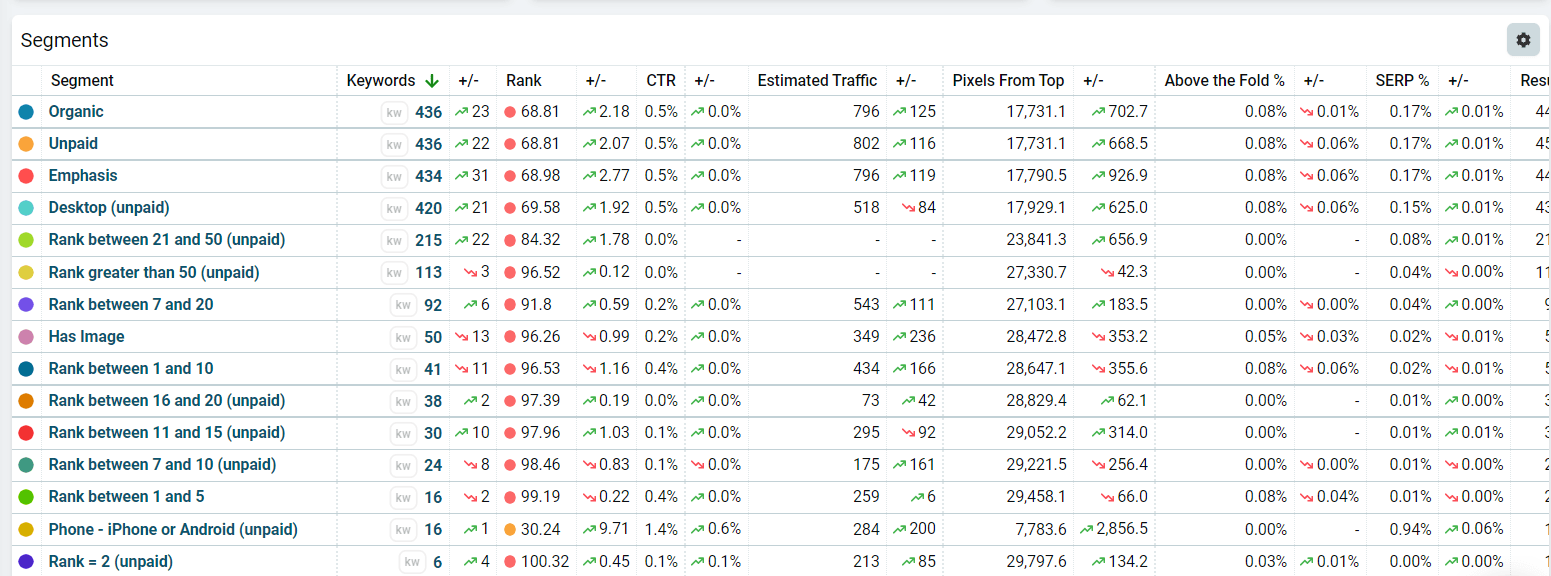This screenshot has width=1551, height=576.
Task: Open Rank greater than 50 (unpaid)
Action: coord(154,272)
